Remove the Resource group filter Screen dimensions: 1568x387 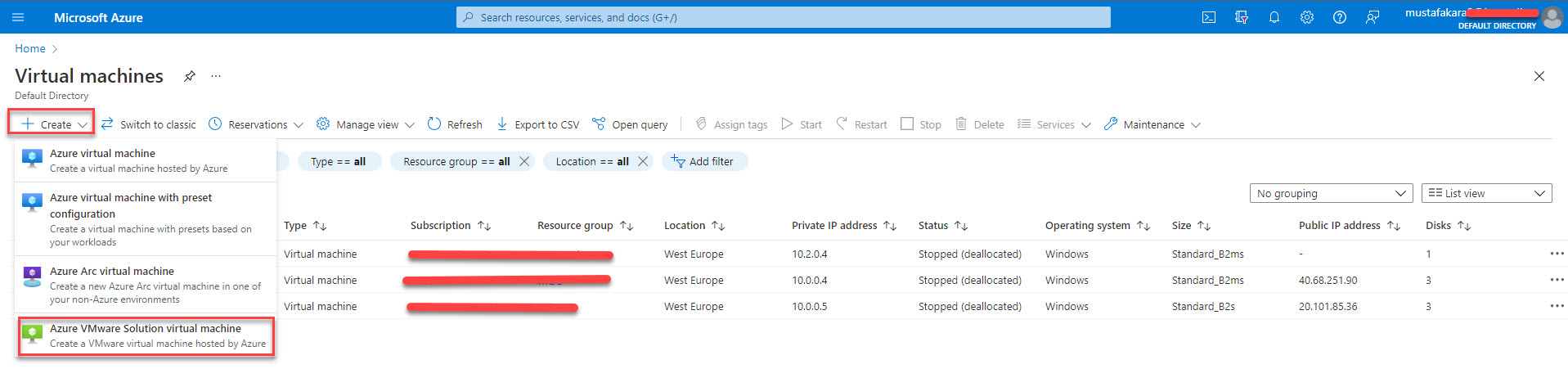pyautogui.click(x=524, y=161)
